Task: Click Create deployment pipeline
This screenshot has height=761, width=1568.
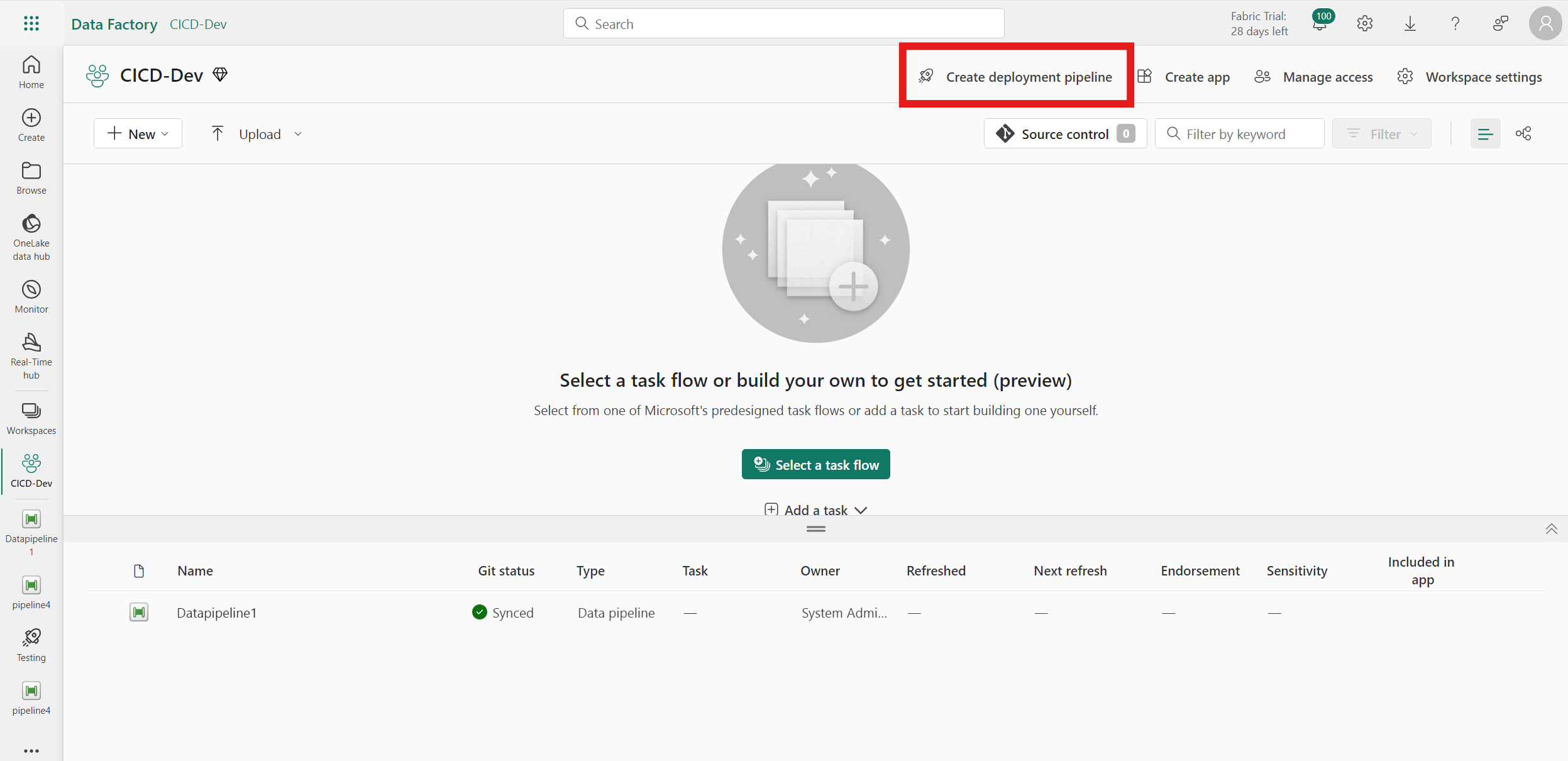Action: point(1016,77)
